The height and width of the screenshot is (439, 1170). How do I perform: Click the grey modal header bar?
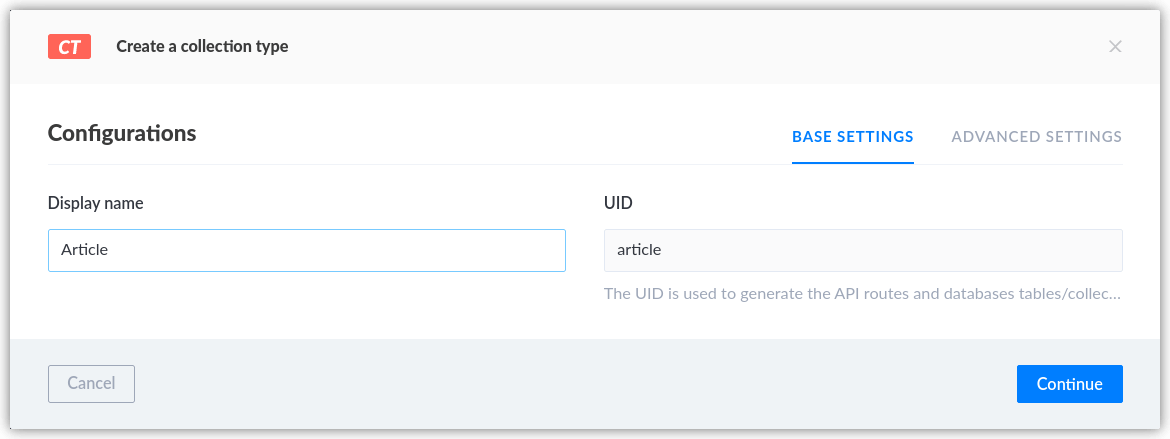pyautogui.click(x=585, y=46)
